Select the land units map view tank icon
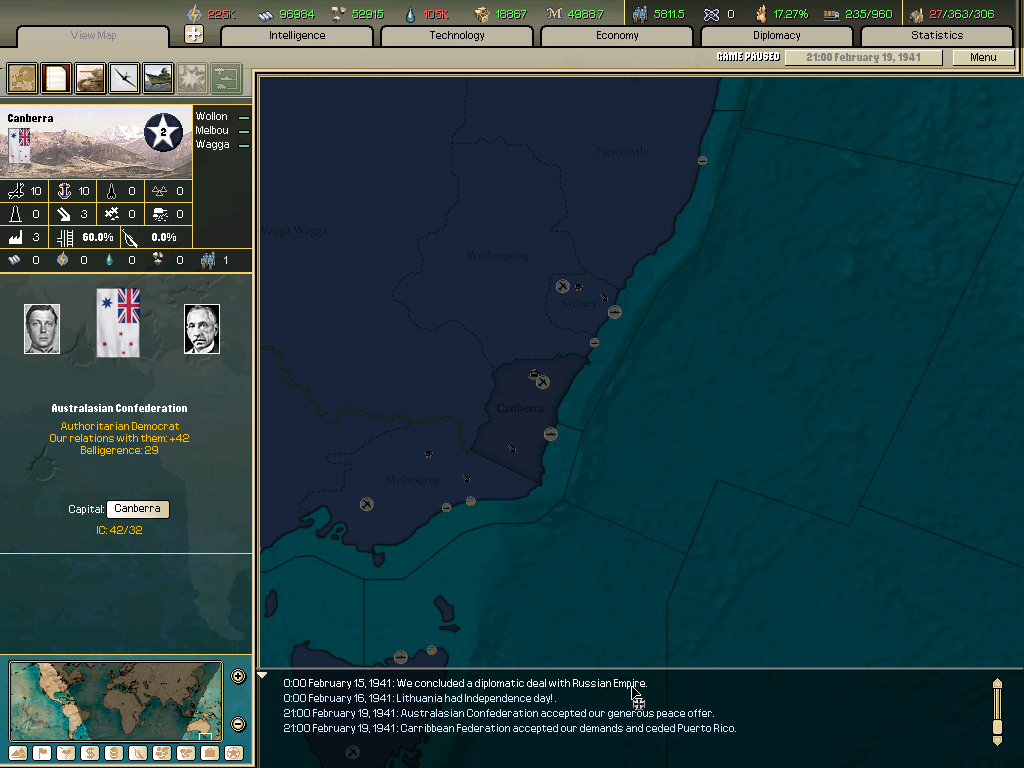The width and height of the screenshot is (1024, 768). [x=88, y=78]
